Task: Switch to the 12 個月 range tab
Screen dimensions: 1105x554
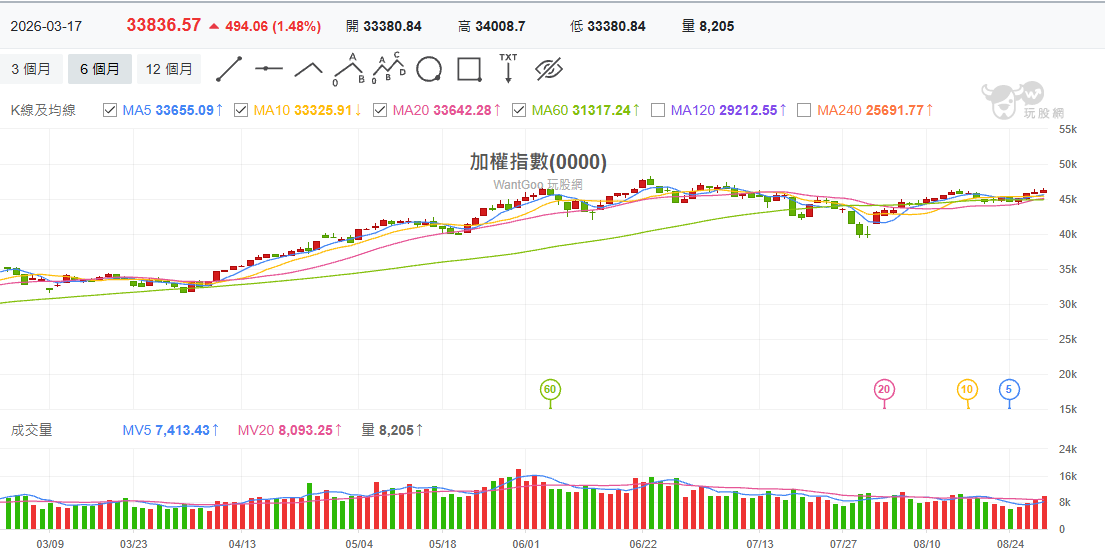Action: (x=169, y=69)
